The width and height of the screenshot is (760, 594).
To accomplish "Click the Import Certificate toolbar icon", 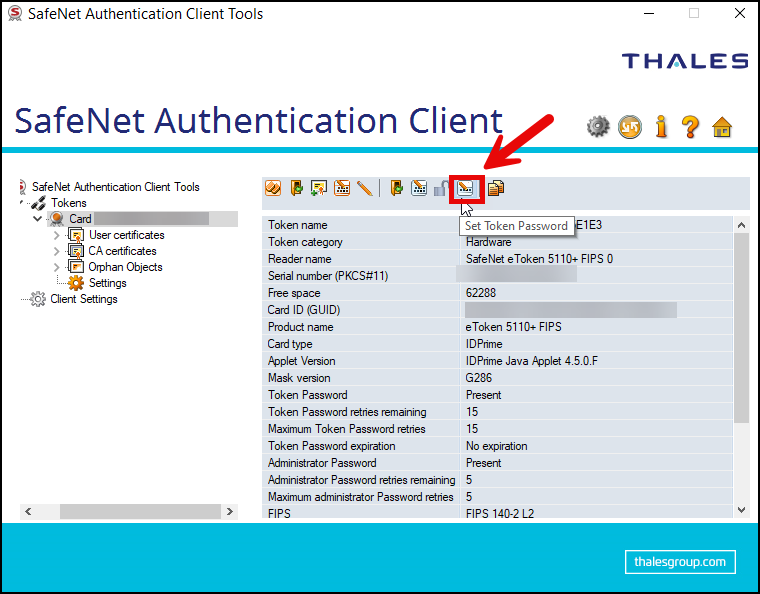I will pyautogui.click(x=320, y=188).
